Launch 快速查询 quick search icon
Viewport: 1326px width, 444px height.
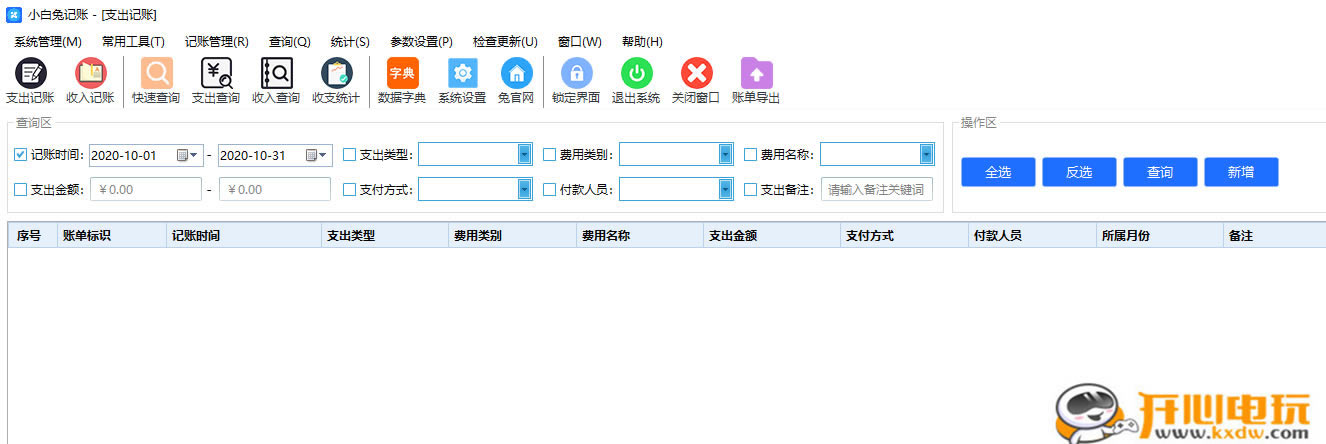(x=156, y=74)
